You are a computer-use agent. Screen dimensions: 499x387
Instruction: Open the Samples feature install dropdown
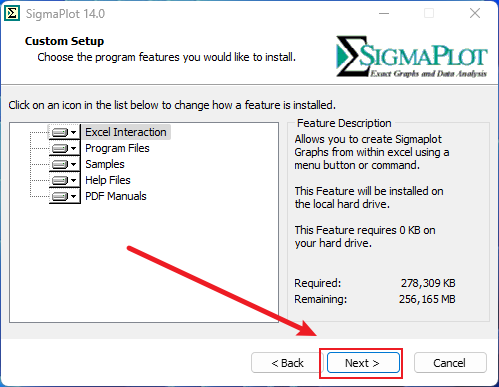point(65,164)
